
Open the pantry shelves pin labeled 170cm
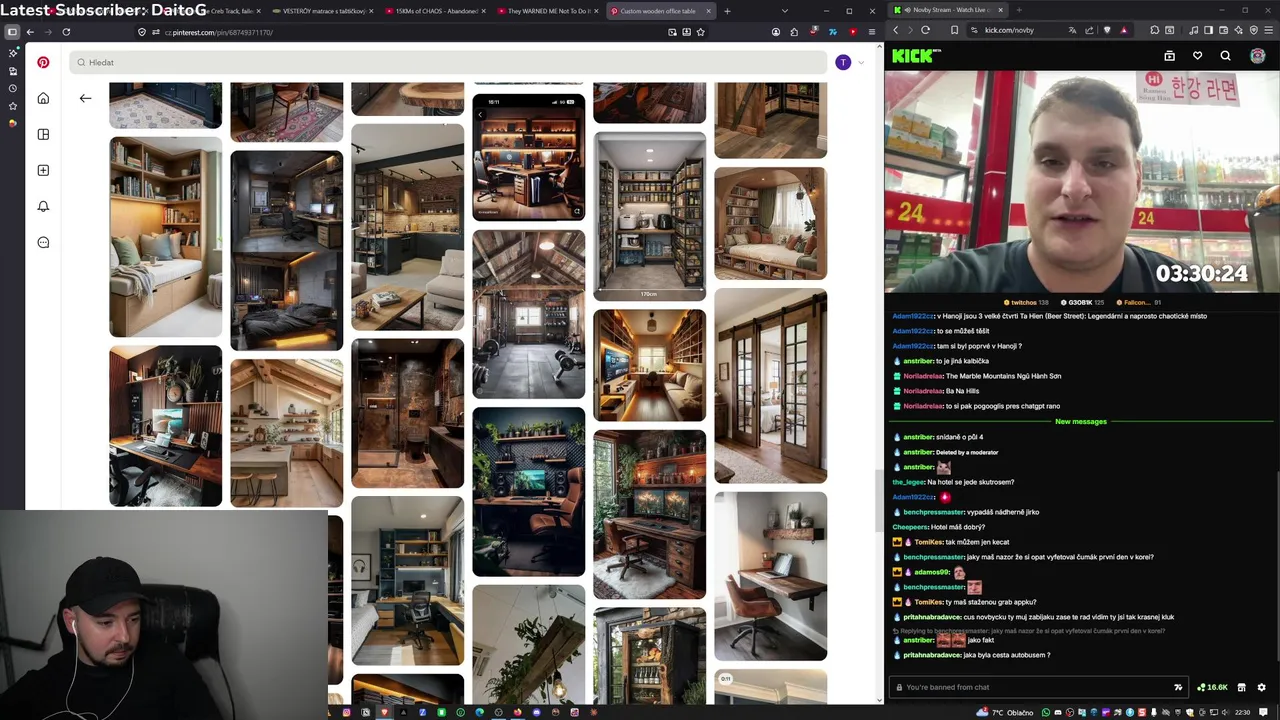pyautogui.click(x=649, y=216)
